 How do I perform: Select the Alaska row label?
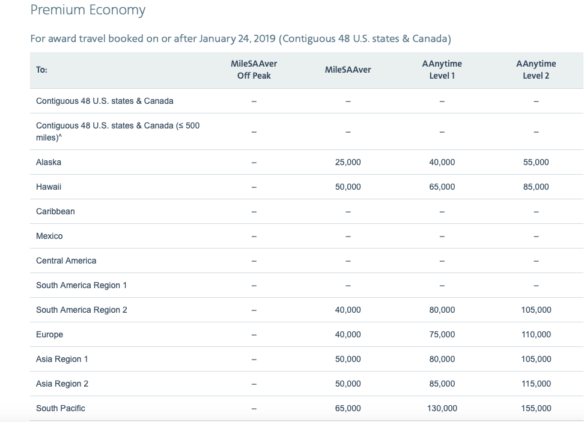(49, 162)
